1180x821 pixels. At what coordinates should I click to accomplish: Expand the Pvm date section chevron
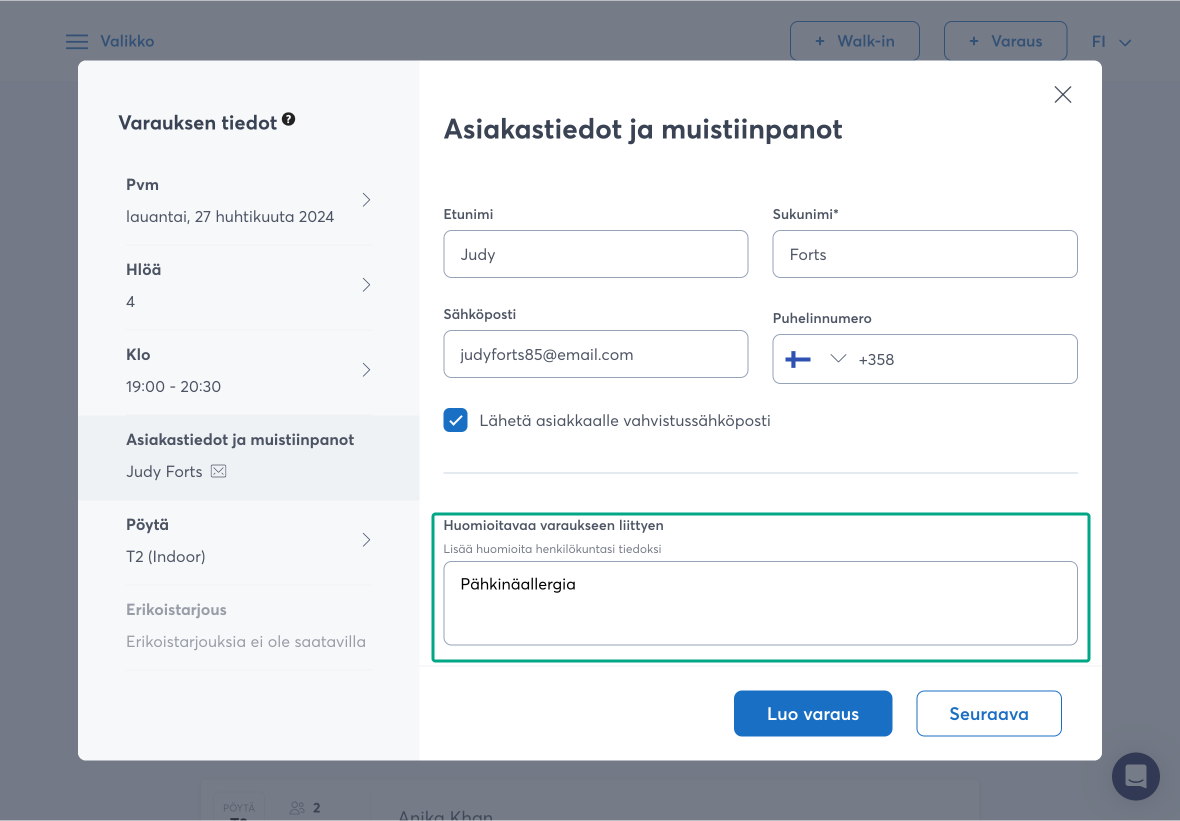click(x=366, y=200)
